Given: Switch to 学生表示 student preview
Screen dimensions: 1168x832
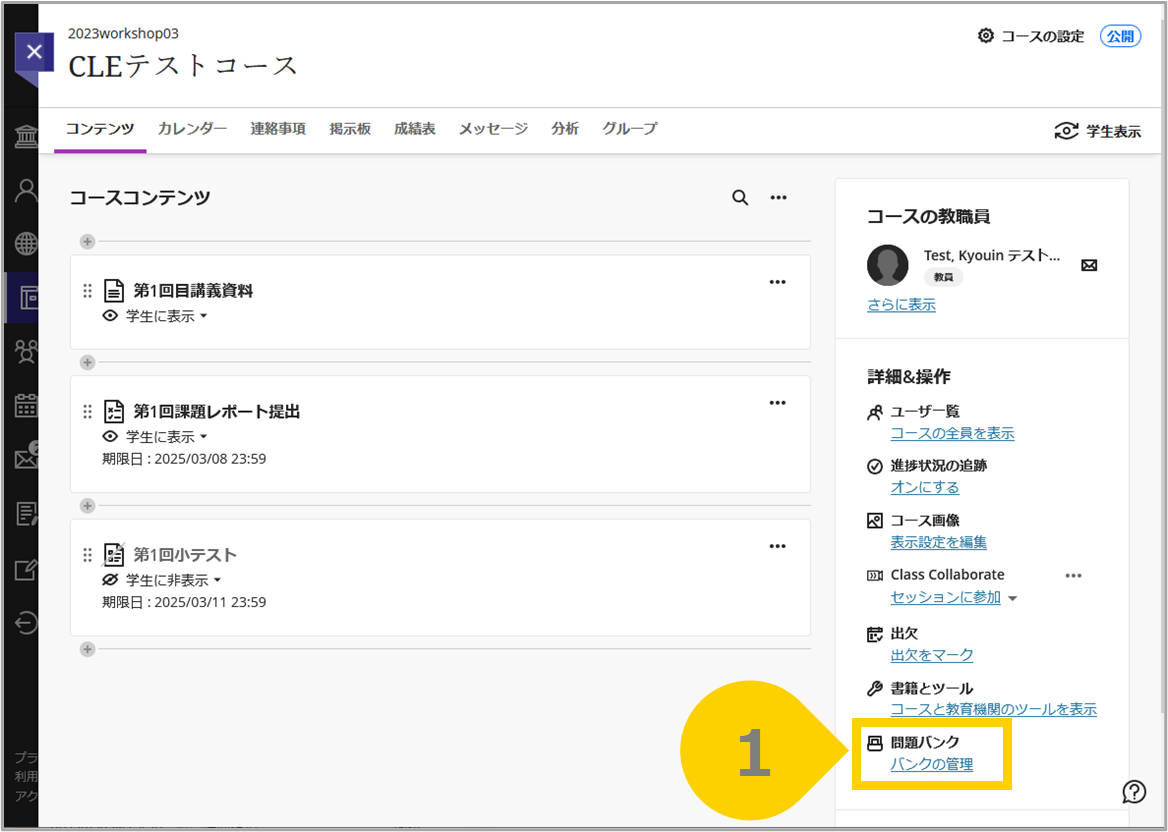Looking at the screenshot, I should (x=1097, y=132).
